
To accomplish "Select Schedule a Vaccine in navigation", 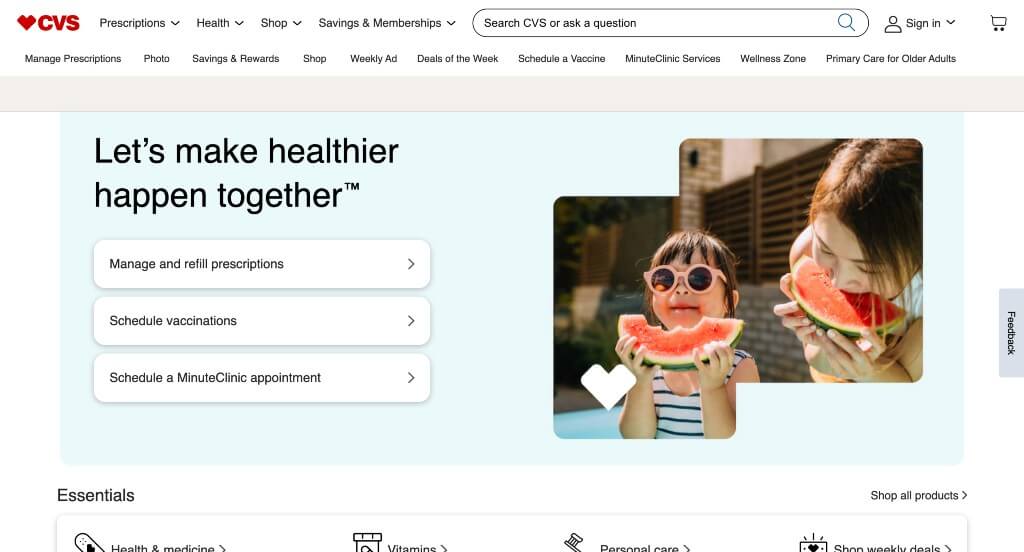I will (x=562, y=58).
